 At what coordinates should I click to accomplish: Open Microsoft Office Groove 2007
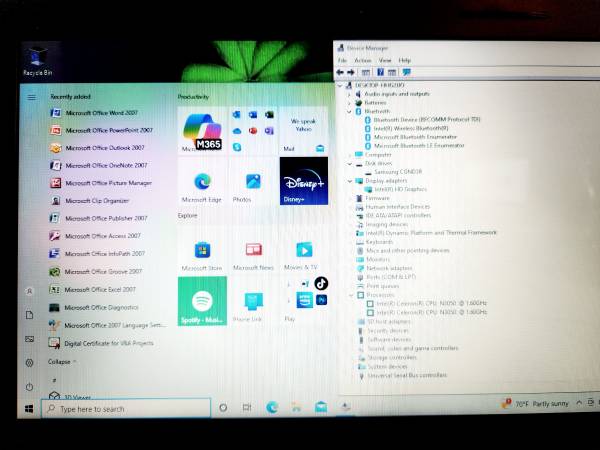(x=96, y=271)
